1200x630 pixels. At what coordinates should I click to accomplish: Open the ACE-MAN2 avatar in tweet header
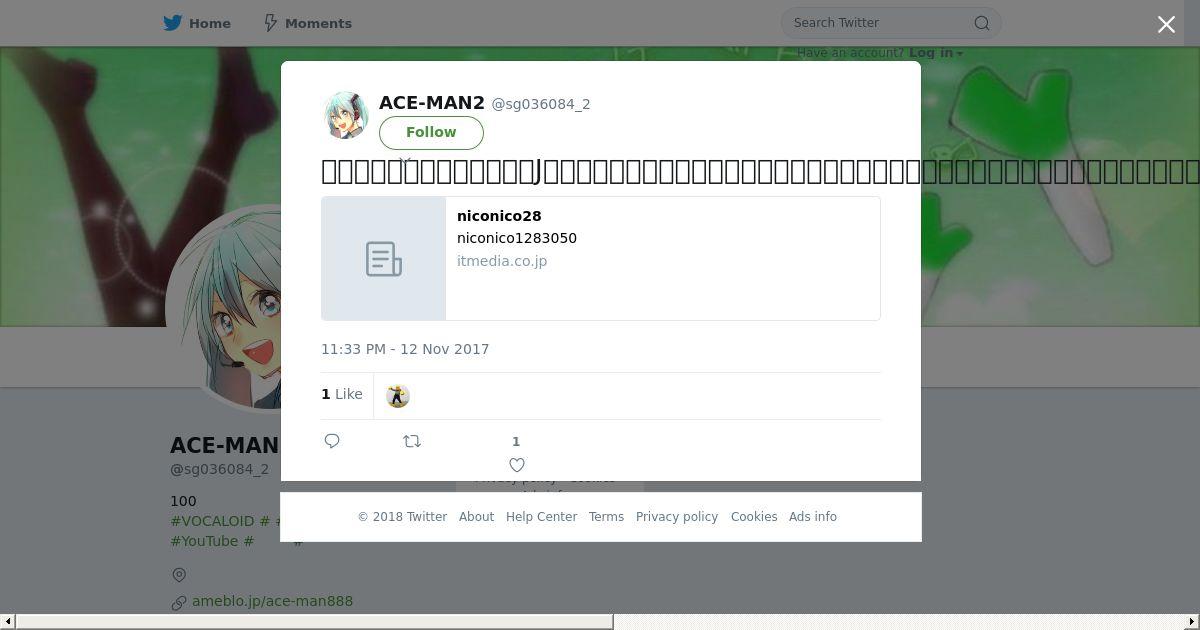click(x=346, y=115)
